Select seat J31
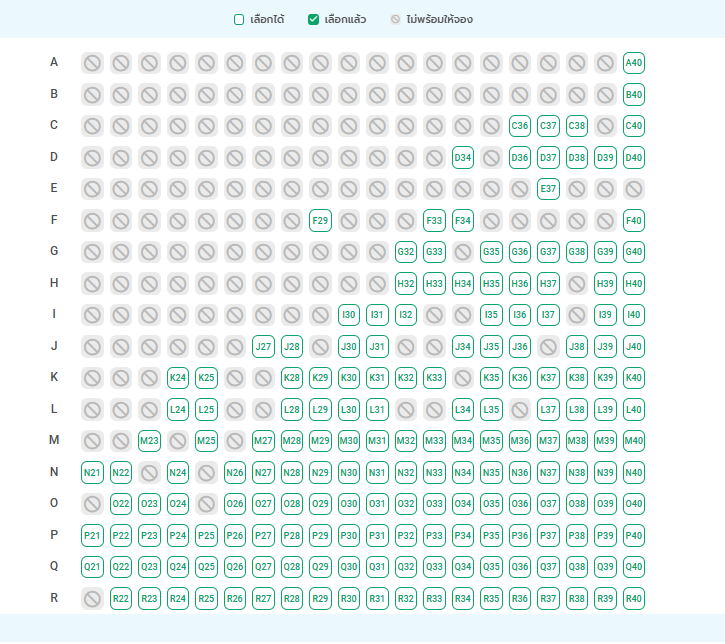The image size is (725, 644). pyautogui.click(x=377, y=346)
